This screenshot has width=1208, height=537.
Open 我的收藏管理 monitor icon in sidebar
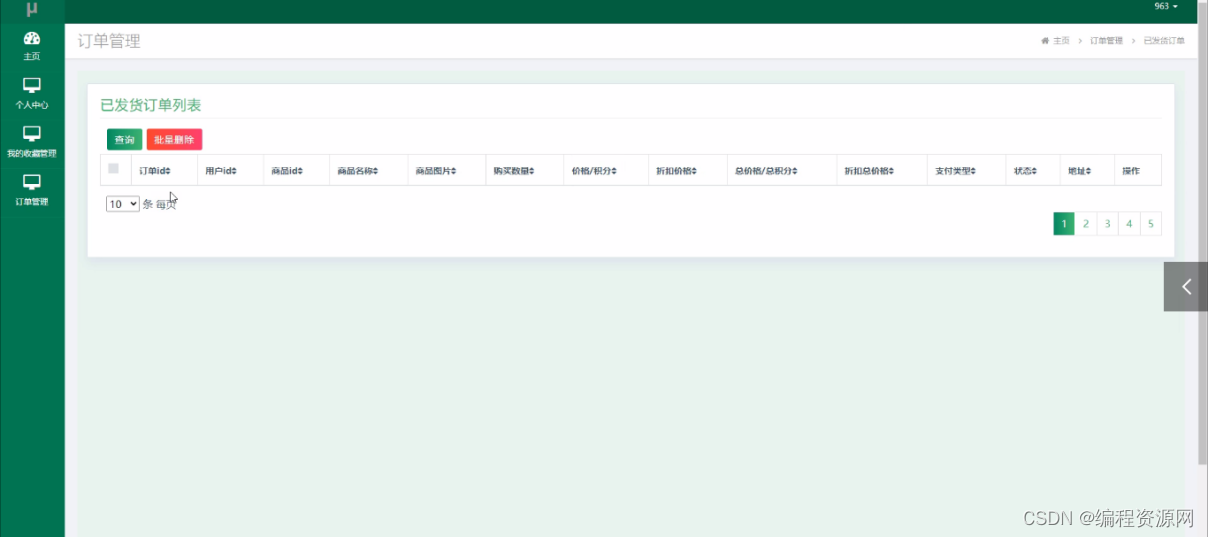32,134
